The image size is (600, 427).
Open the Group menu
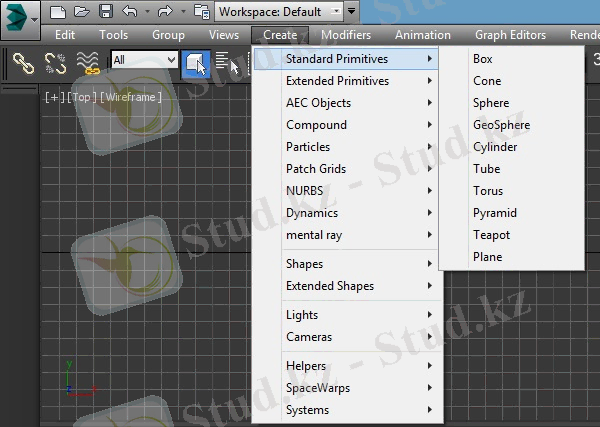click(x=168, y=35)
